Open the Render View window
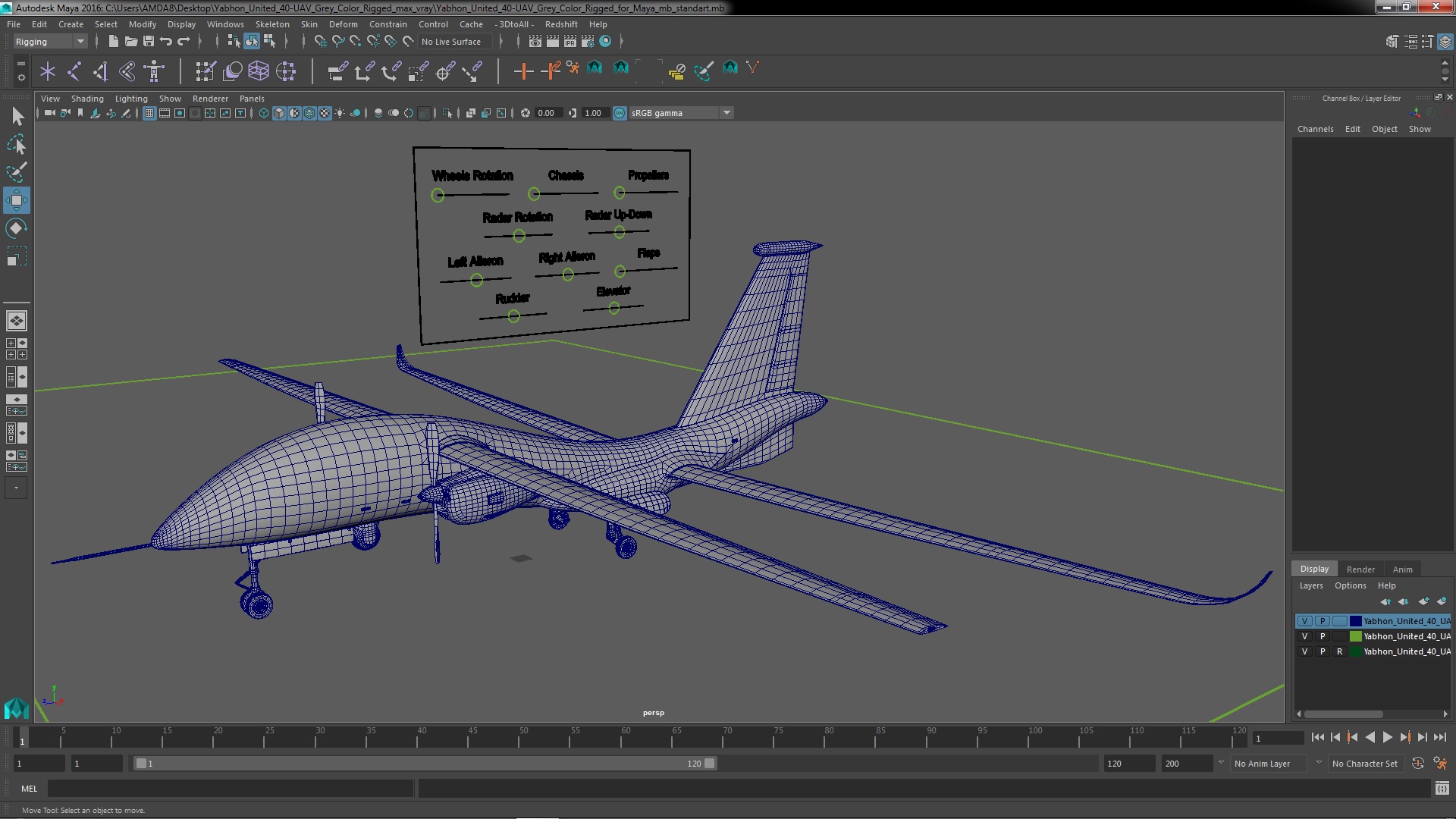Viewport: 1456px width, 819px height. pos(535,41)
